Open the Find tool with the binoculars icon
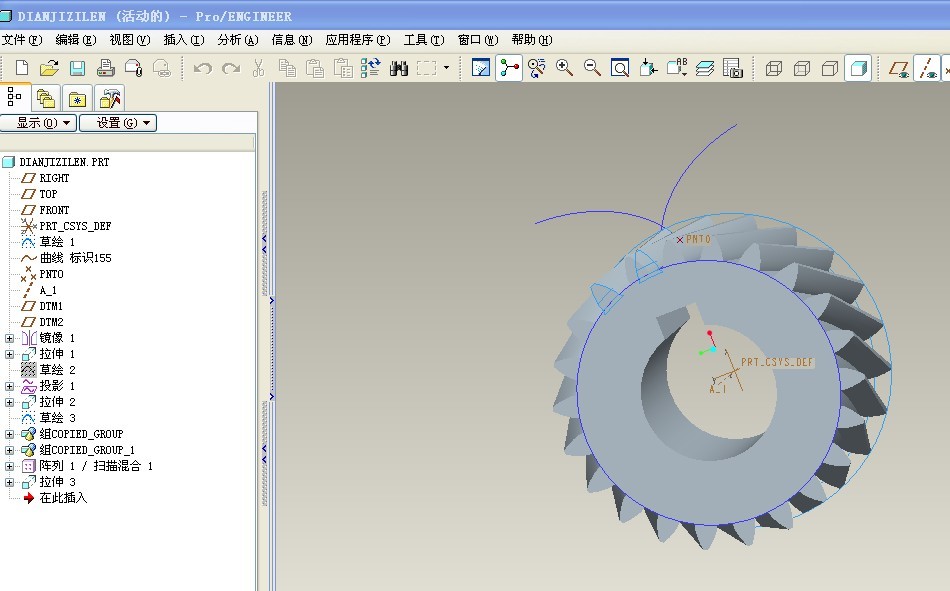This screenshot has height=591, width=950. pos(399,68)
